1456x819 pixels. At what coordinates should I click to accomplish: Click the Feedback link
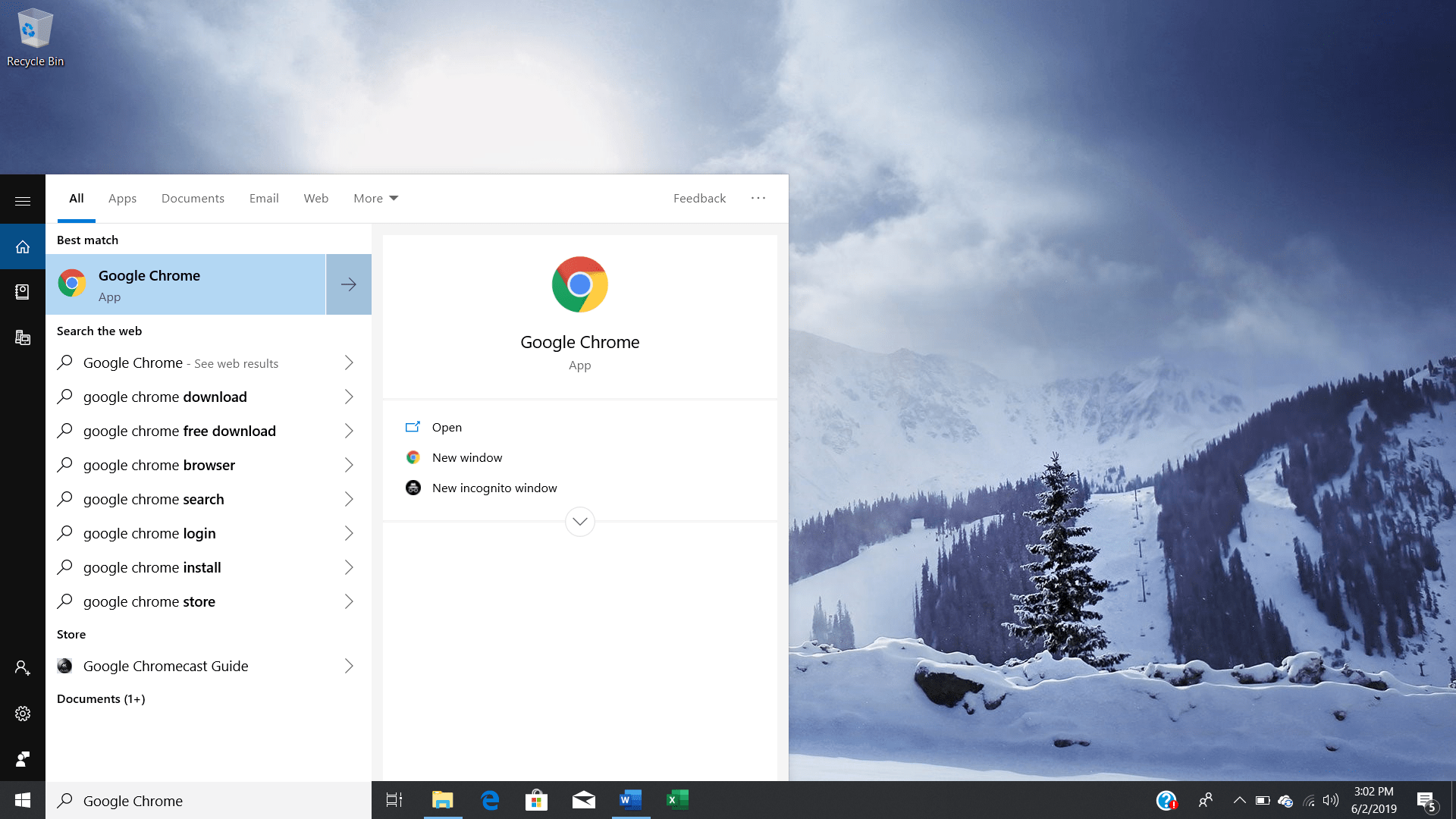click(699, 199)
